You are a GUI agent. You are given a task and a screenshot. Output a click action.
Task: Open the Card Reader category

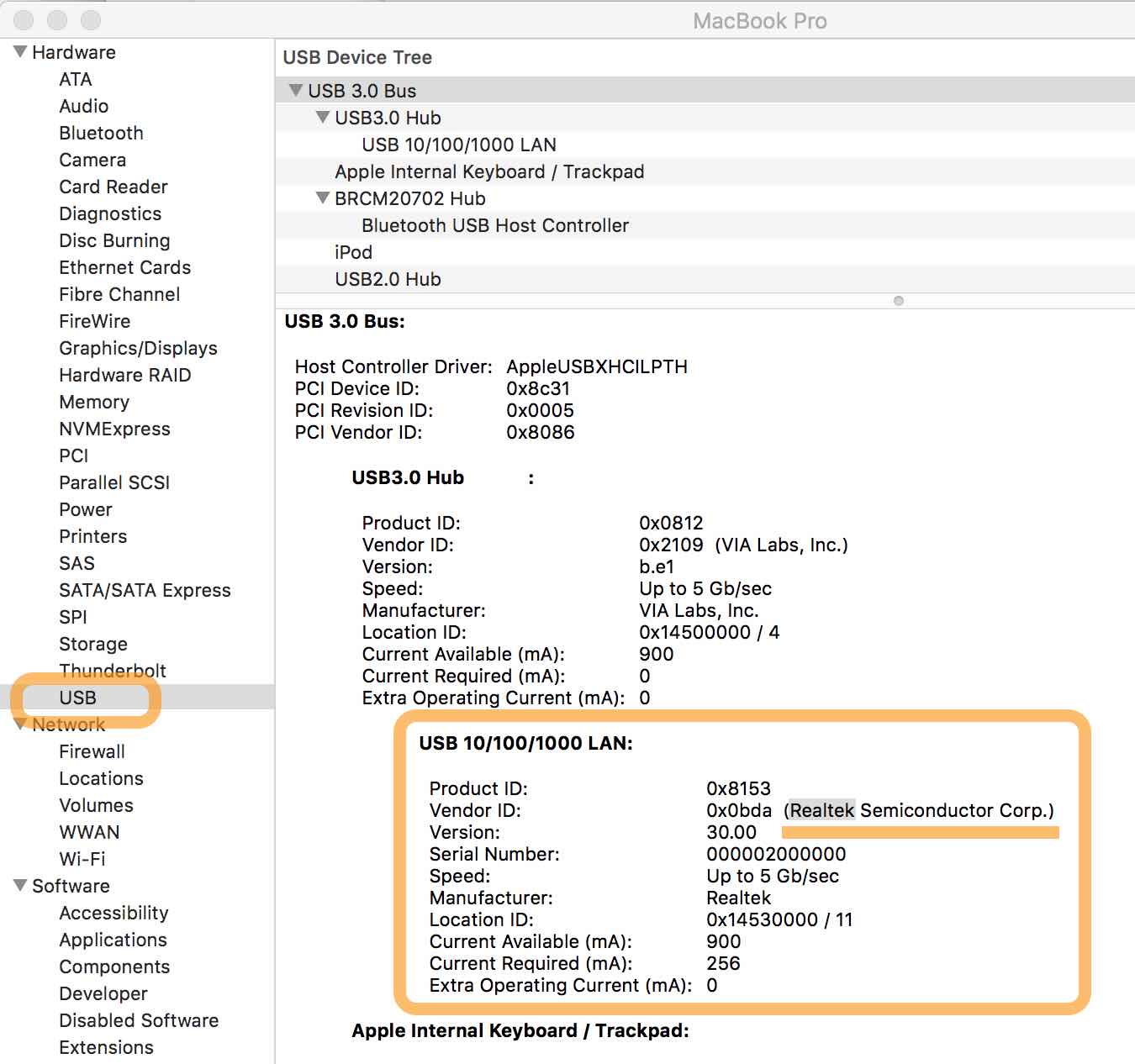coord(113,187)
